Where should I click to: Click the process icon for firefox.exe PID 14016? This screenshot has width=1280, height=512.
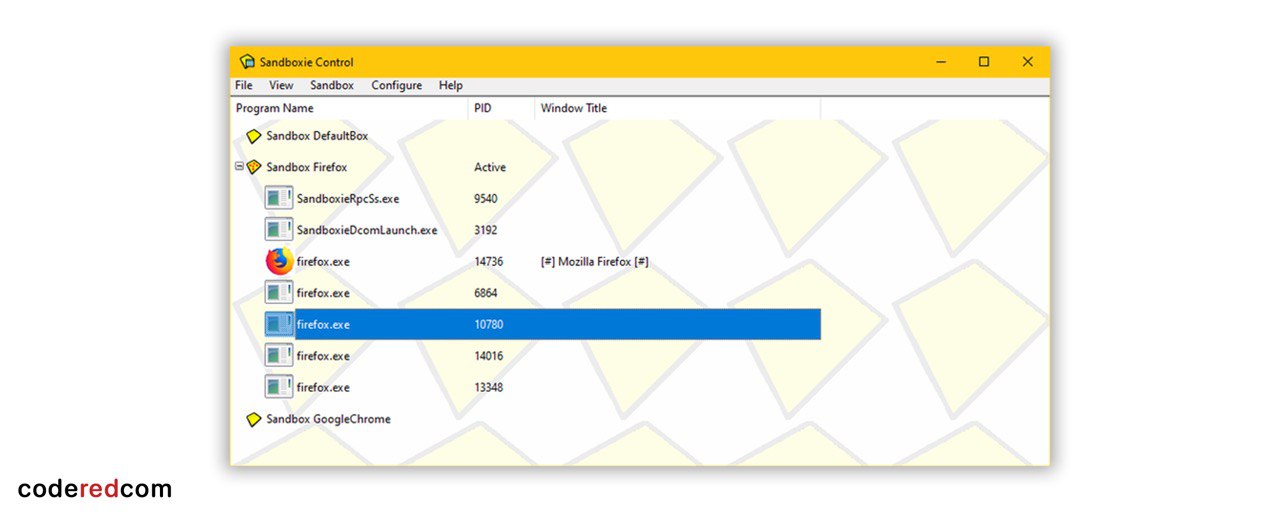click(x=279, y=355)
